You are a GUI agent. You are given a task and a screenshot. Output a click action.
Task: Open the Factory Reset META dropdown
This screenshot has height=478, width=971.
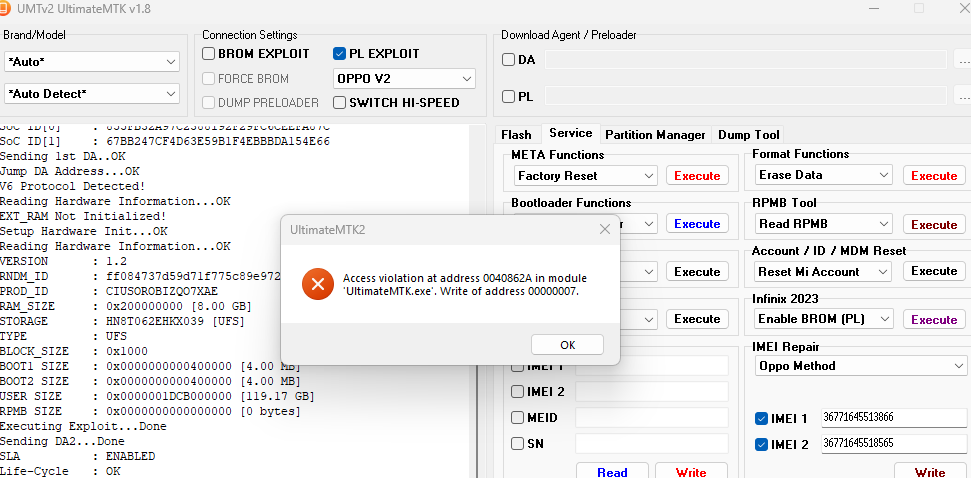tap(586, 176)
